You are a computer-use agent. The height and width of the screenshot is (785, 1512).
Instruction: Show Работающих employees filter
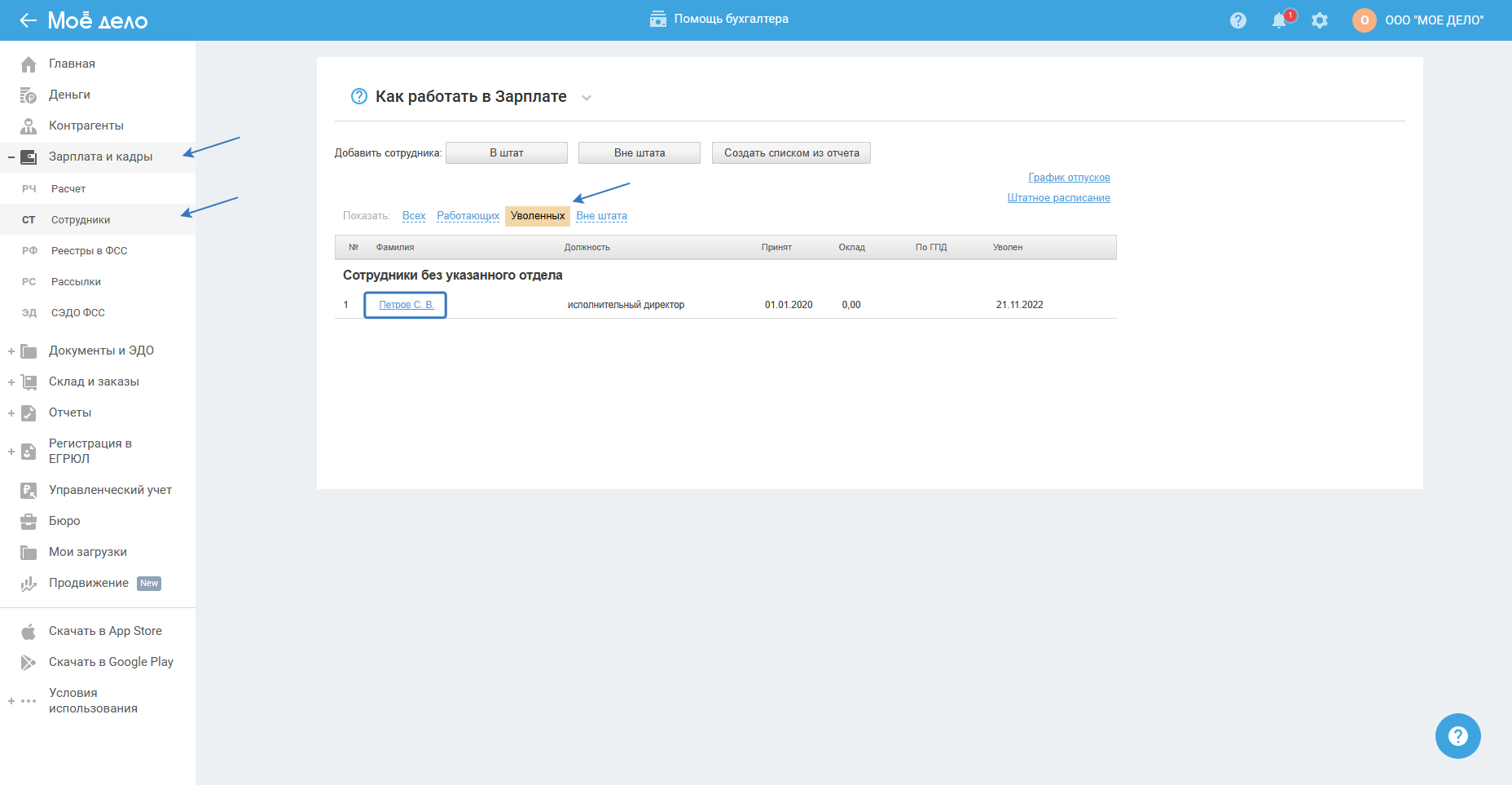pyautogui.click(x=468, y=216)
